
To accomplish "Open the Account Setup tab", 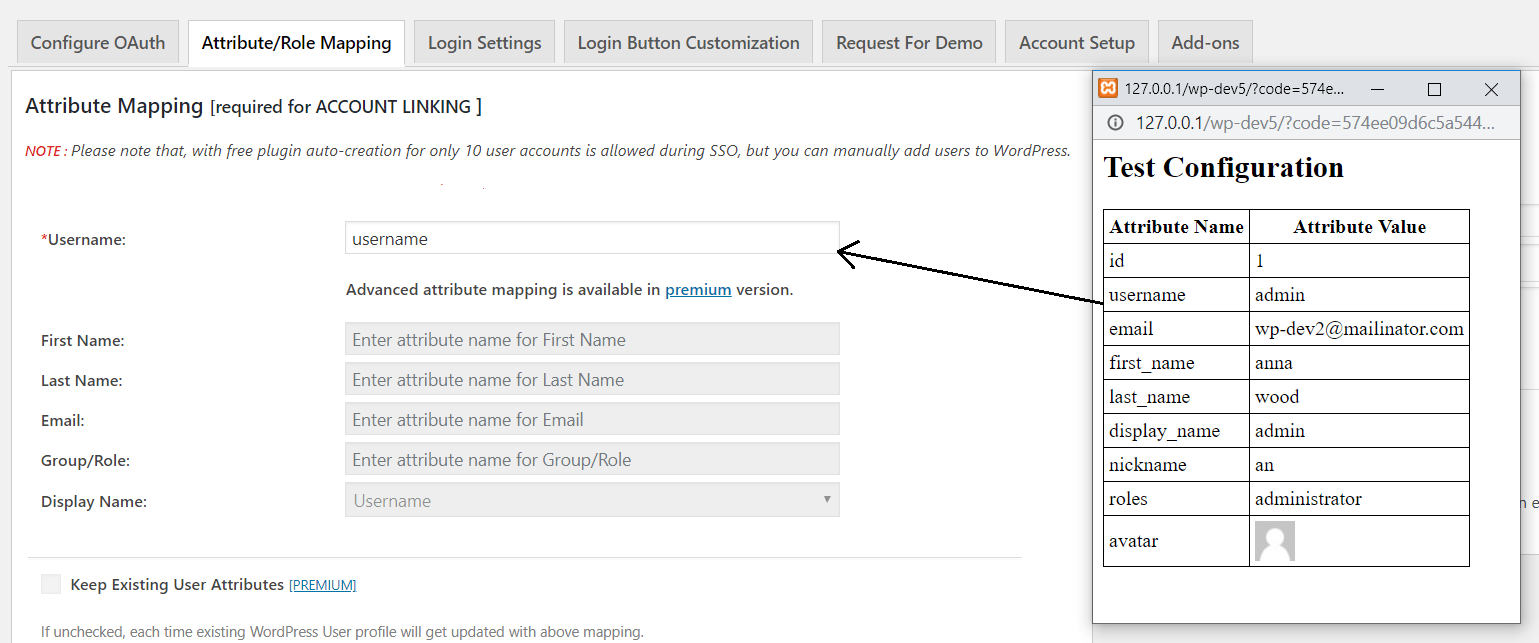I will point(1077,43).
